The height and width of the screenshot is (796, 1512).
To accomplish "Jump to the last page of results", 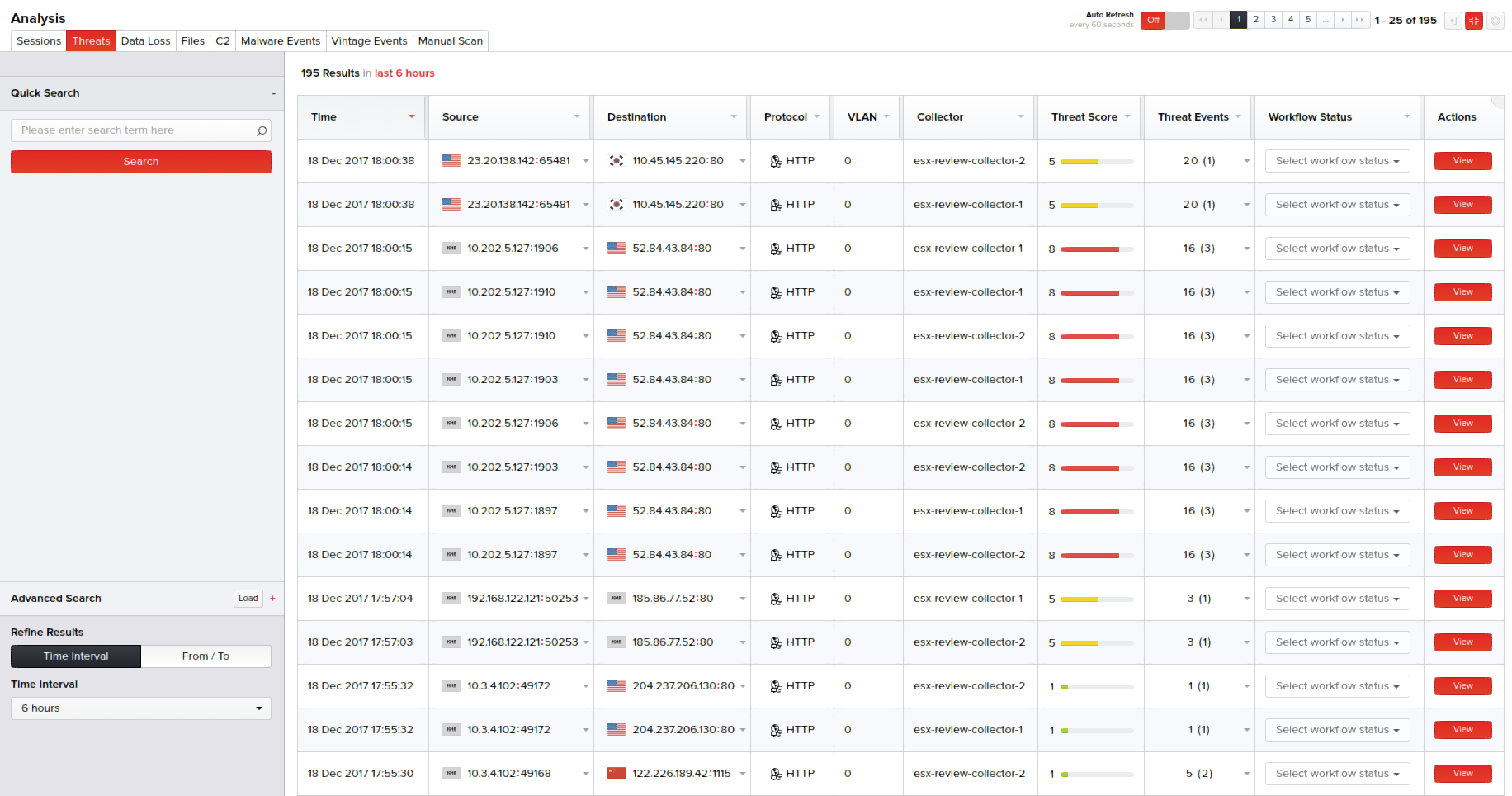I will click(1360, 20).
